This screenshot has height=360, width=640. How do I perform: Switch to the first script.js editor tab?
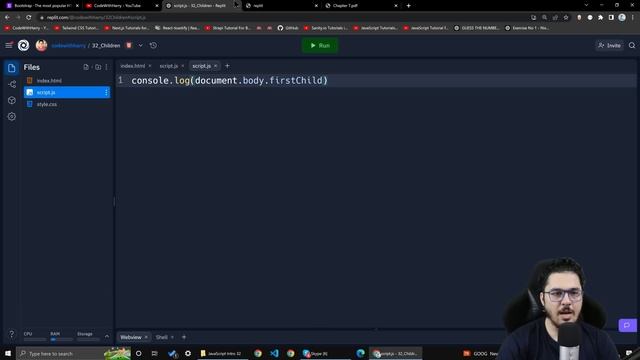169,66
